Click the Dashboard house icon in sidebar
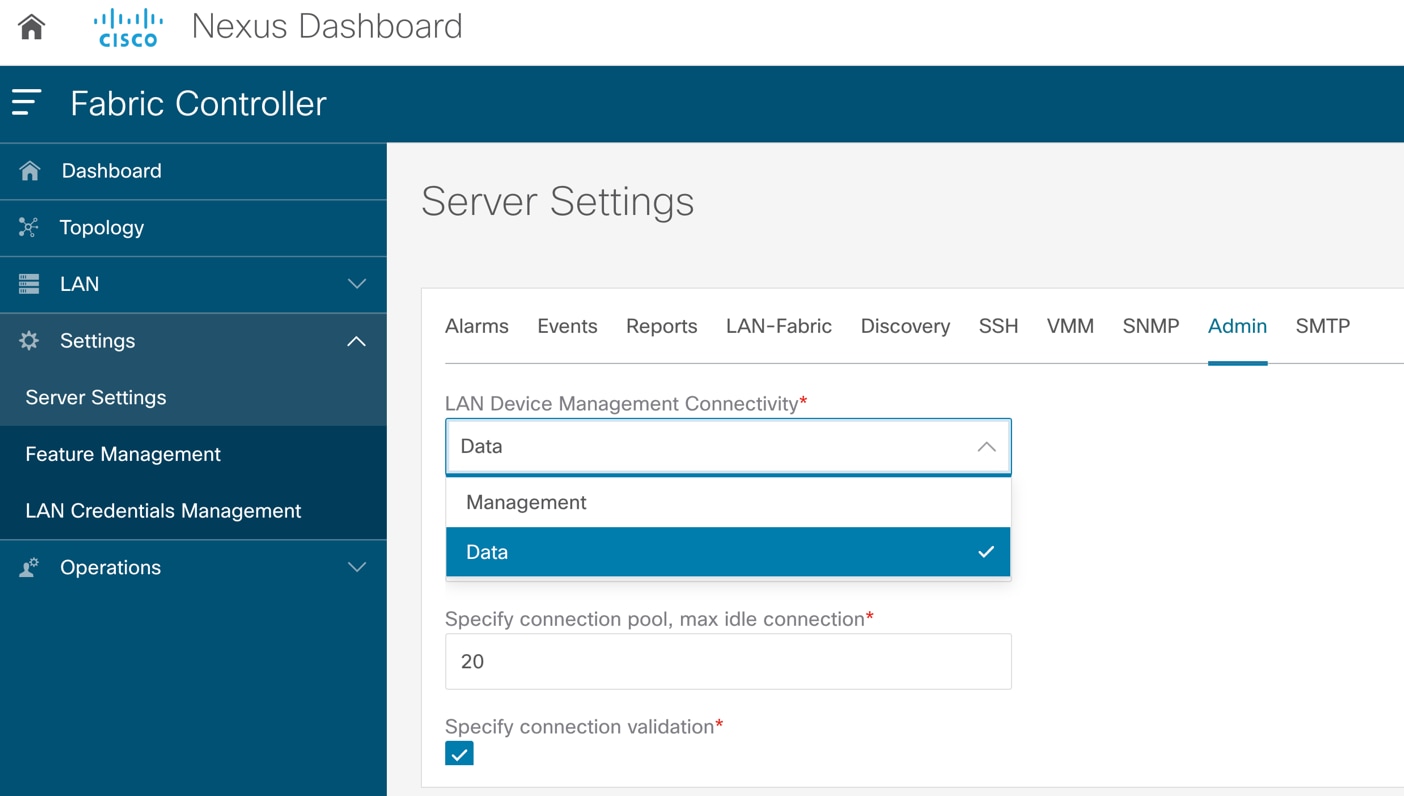Viewport: 1404px width, 796px height. coord(30,171)
